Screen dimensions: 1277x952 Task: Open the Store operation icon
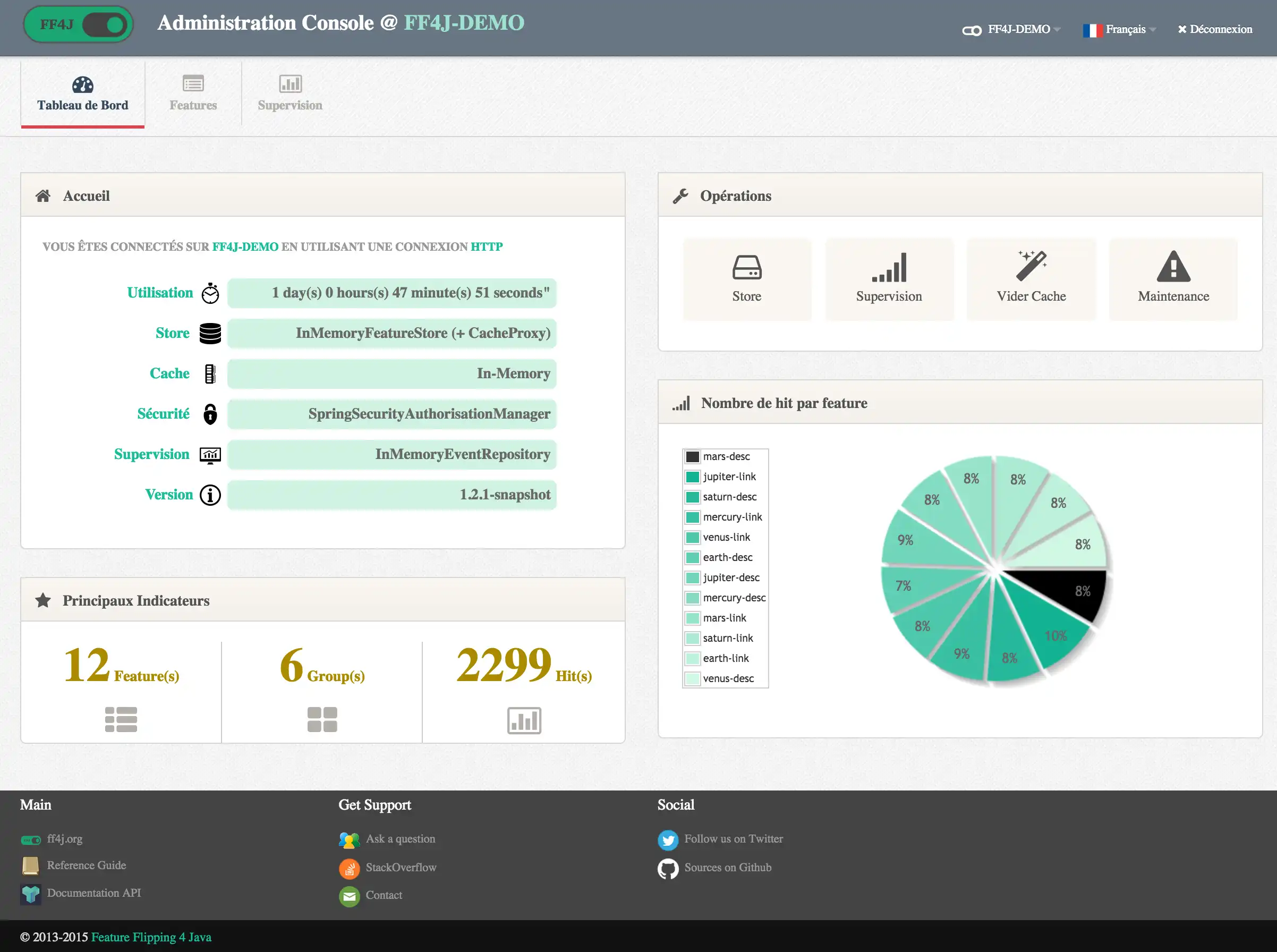(x=746, y=268)
